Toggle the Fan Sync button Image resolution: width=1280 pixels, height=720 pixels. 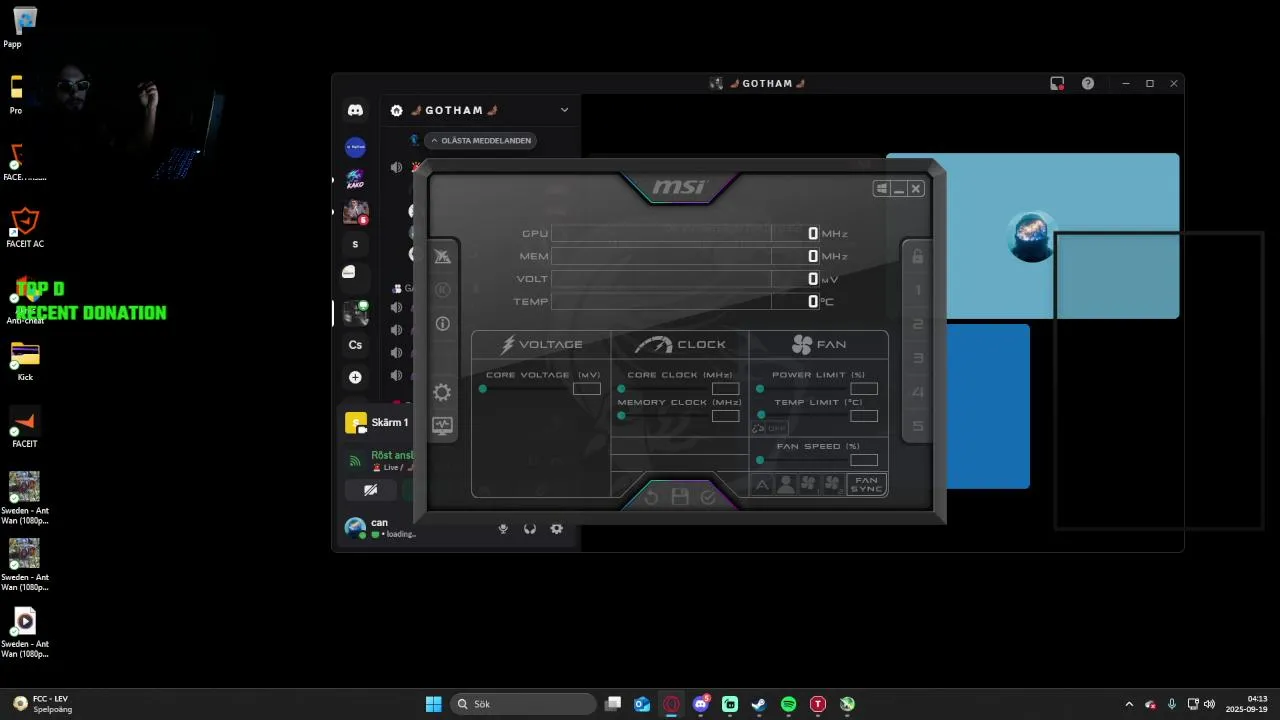tap(866, 484)
